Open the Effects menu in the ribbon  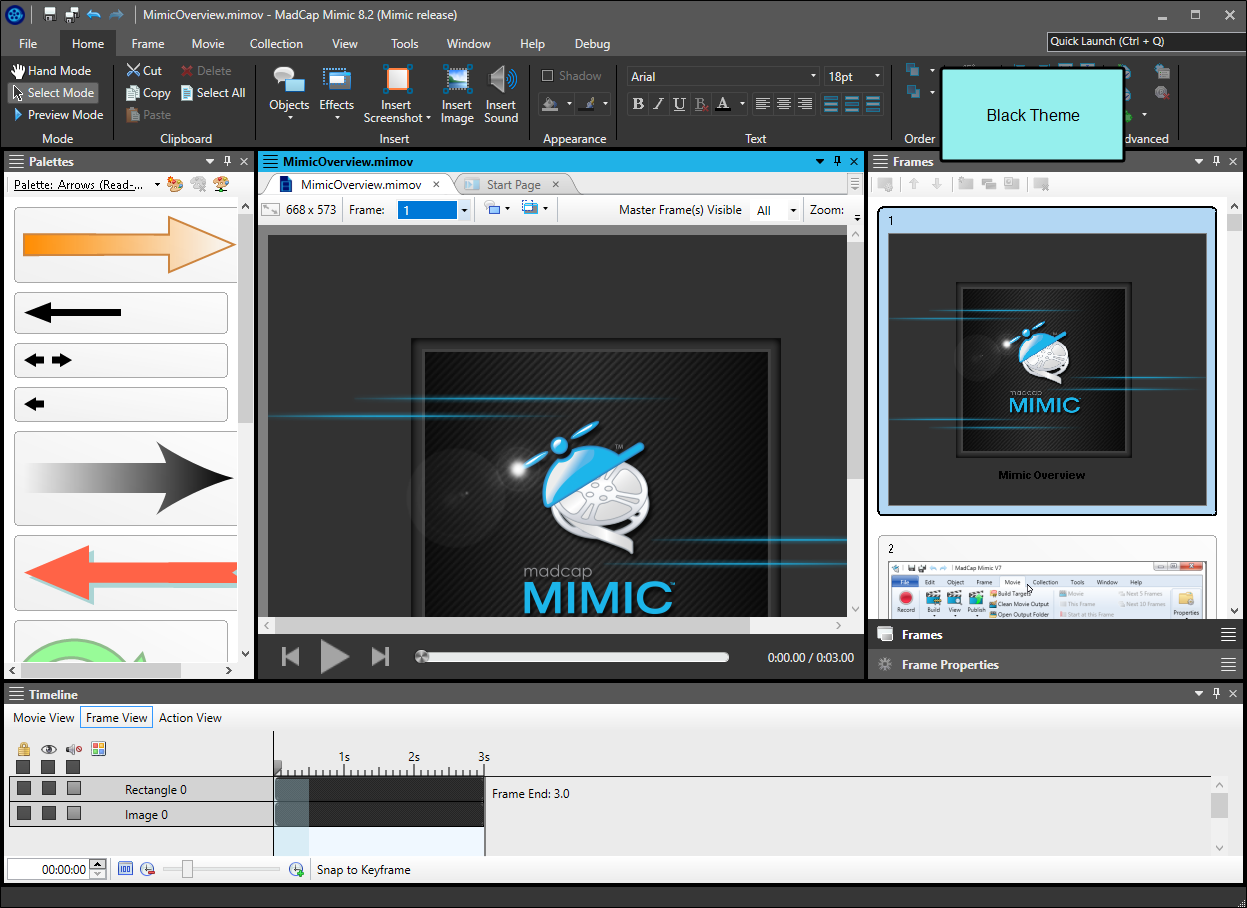tap(336, 94)
